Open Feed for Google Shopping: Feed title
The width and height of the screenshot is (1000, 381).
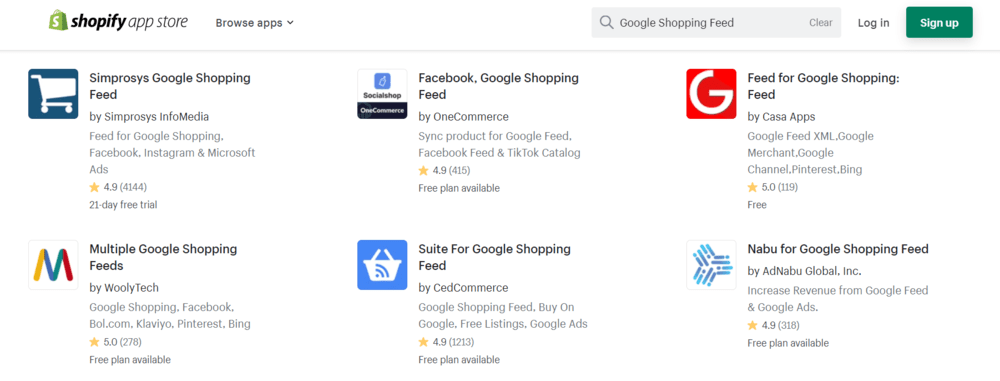coord(823,86)
